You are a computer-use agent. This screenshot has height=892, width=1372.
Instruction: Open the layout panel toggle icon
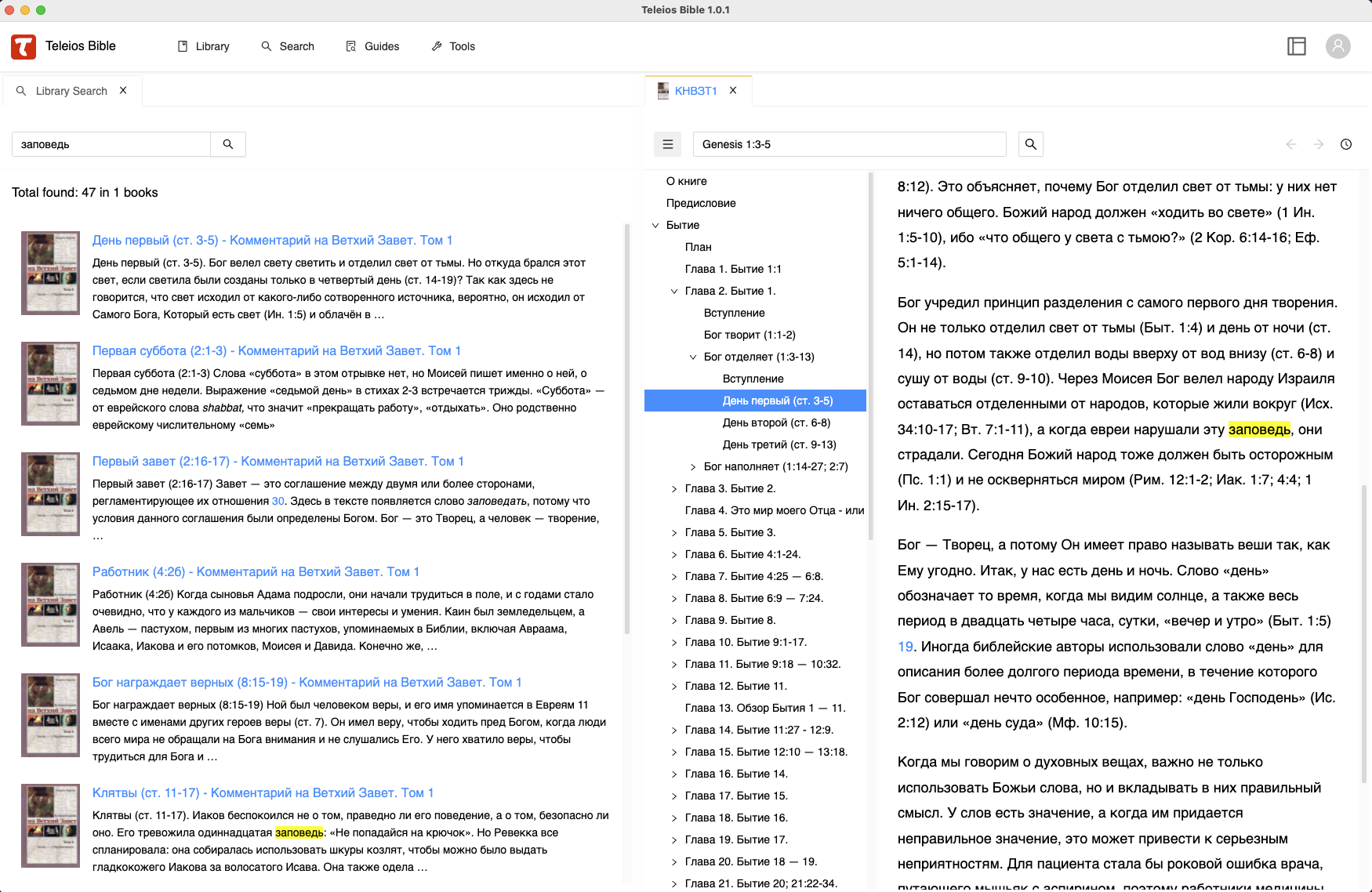pos(1297,47)
